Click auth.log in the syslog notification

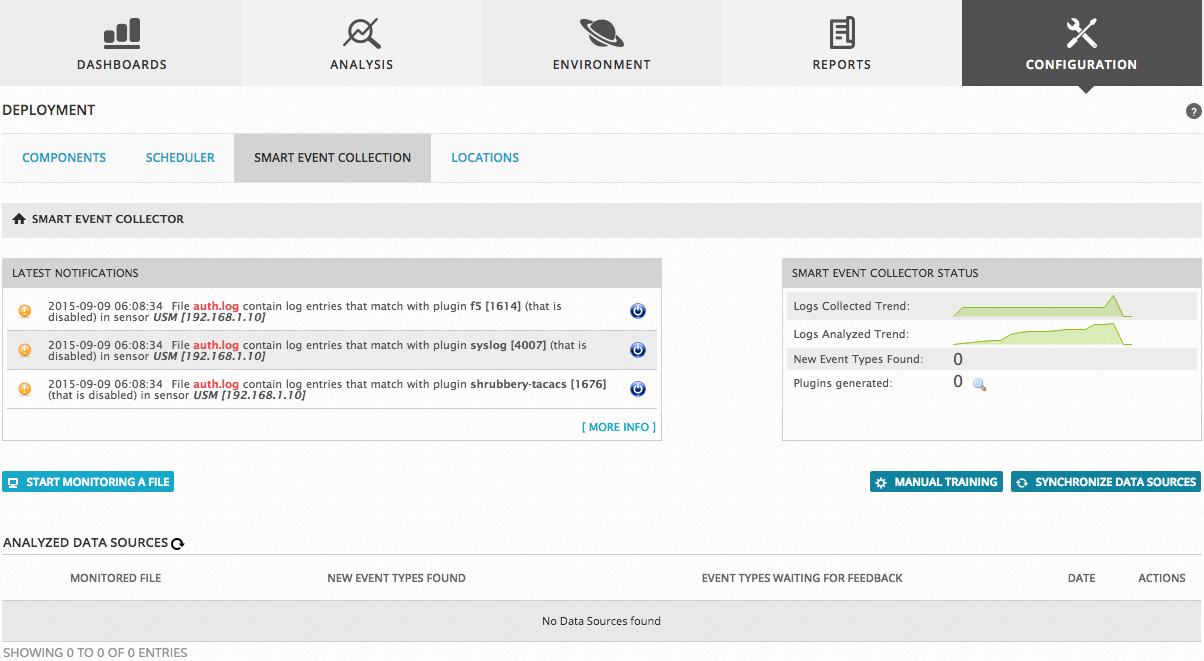tap(216, 345)
